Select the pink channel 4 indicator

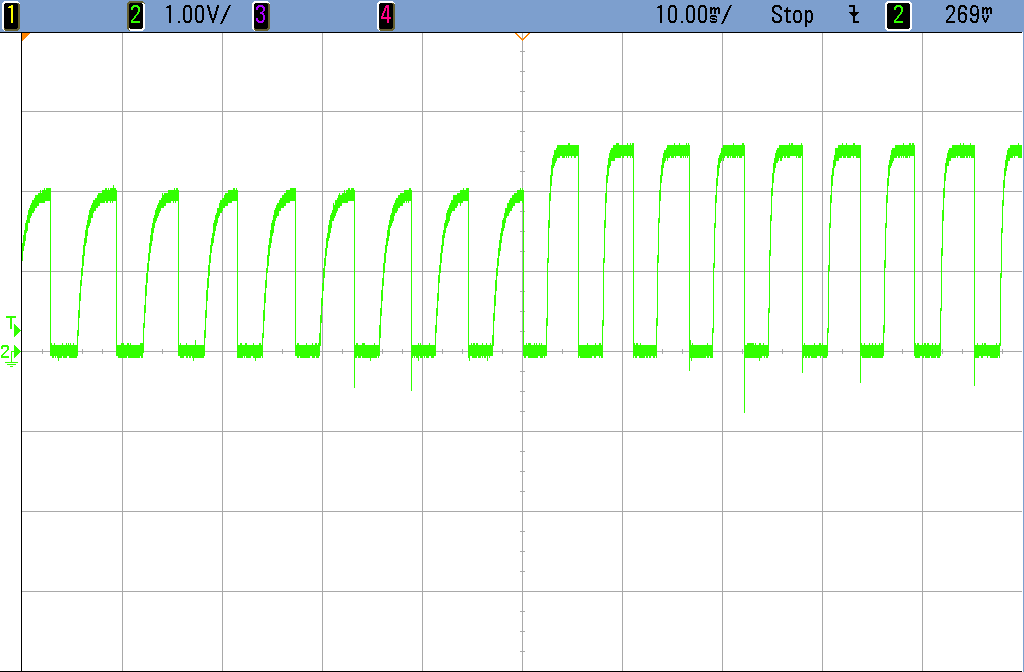pos(386,15)
